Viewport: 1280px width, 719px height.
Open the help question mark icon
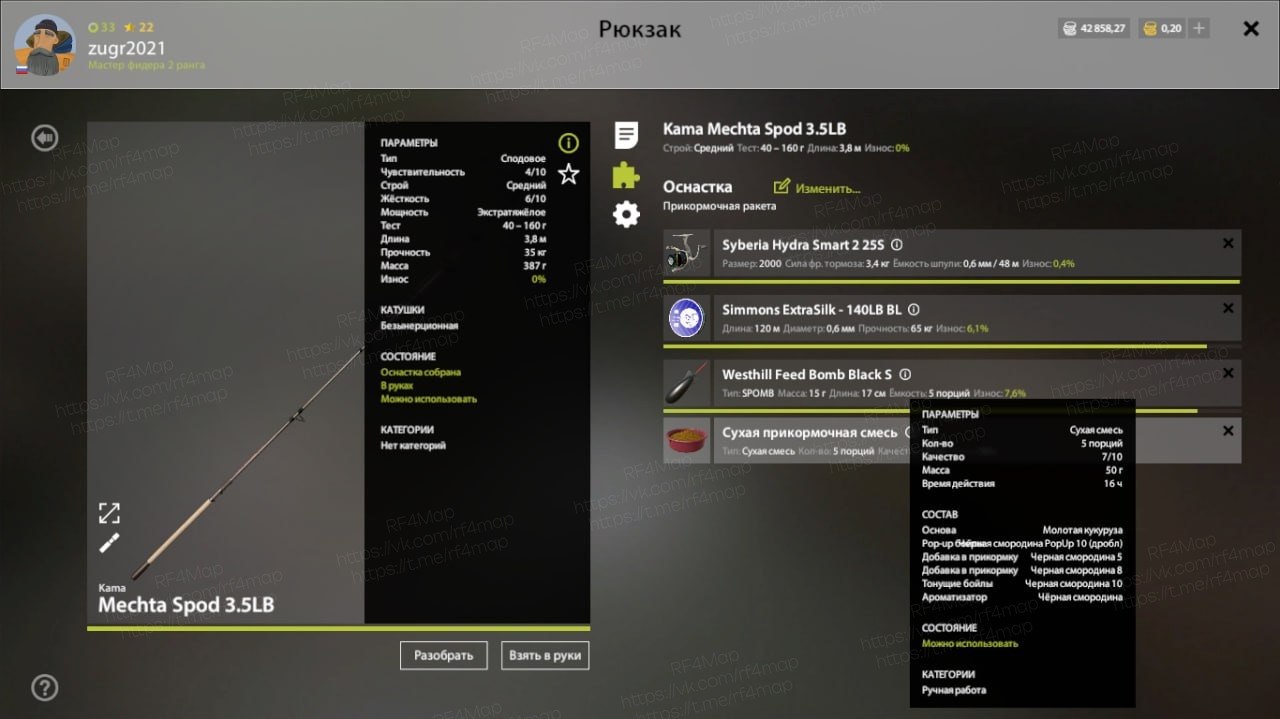tap(45, 687)
